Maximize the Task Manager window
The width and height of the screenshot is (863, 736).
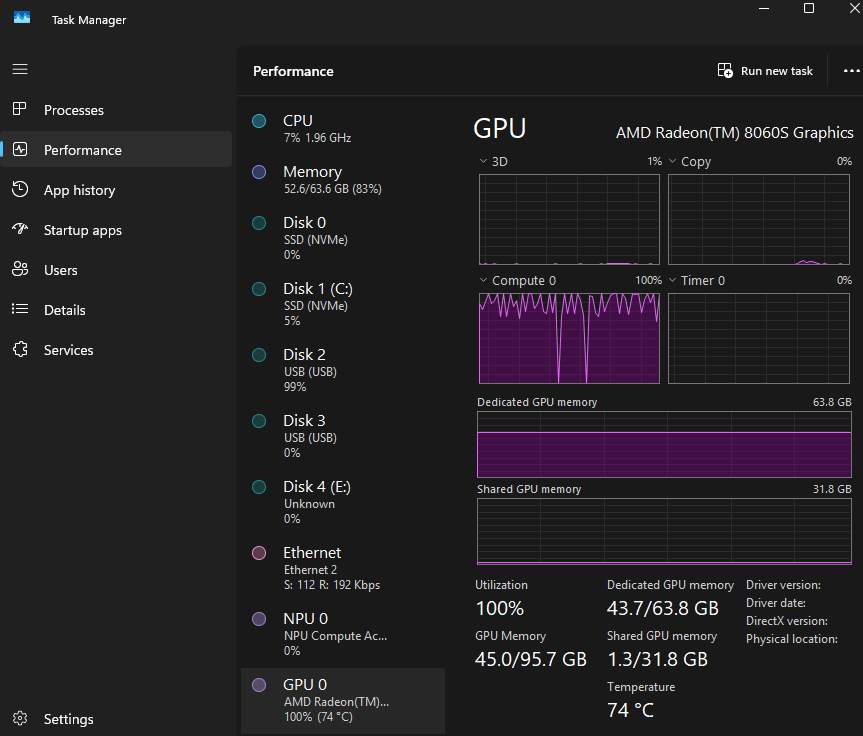point(809,8)
